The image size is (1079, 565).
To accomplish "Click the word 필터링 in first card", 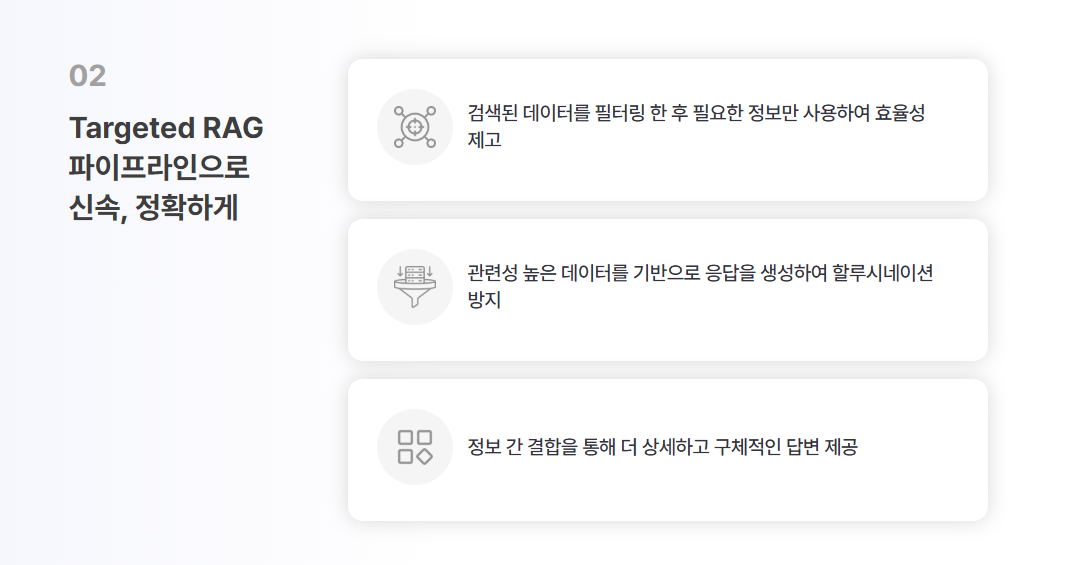I will coord(619,113).
